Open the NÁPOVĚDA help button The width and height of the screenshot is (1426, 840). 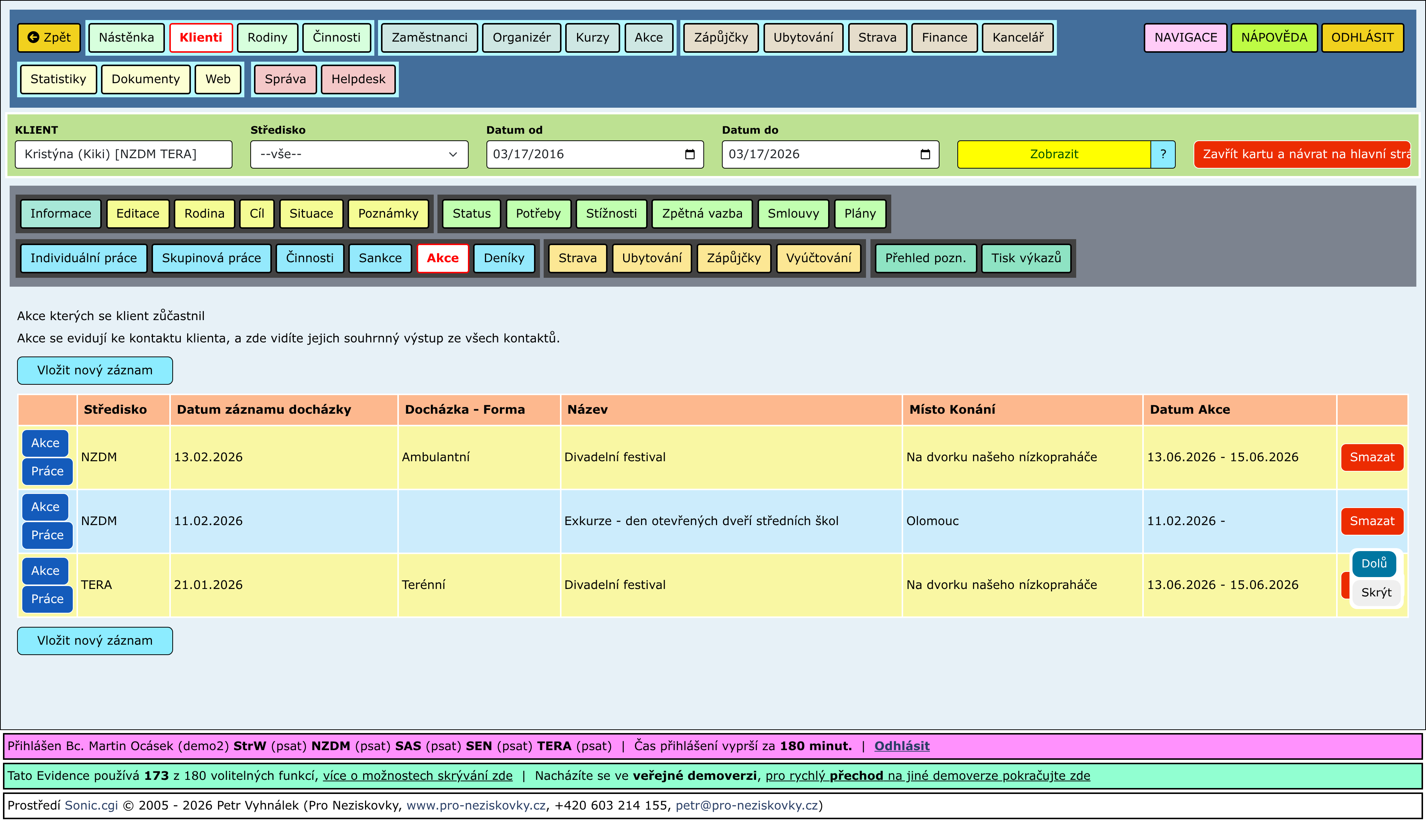[1273, 38]
